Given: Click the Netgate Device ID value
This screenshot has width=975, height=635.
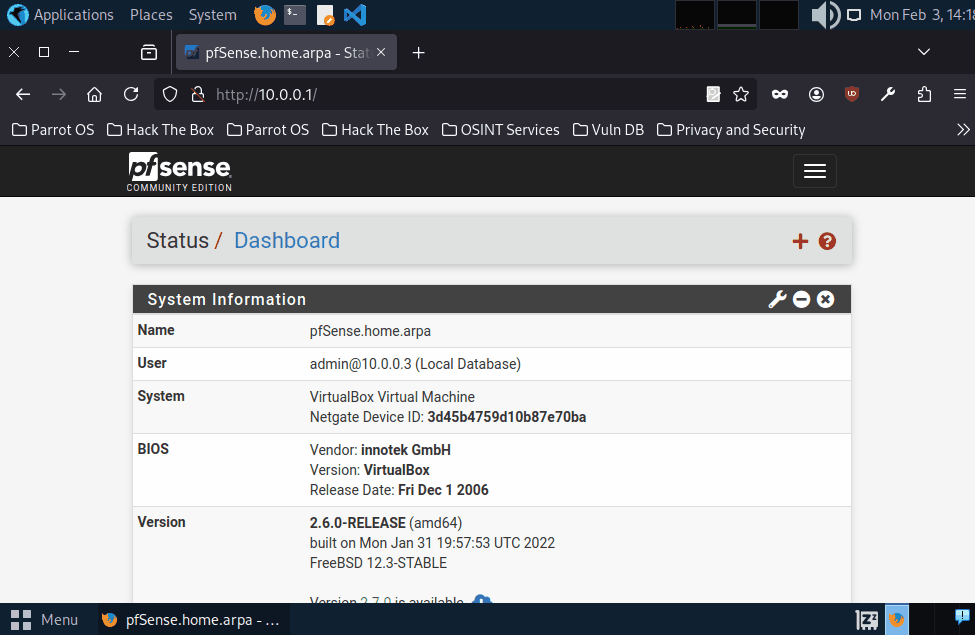Looking at the screenshot, I should point(507,417).
